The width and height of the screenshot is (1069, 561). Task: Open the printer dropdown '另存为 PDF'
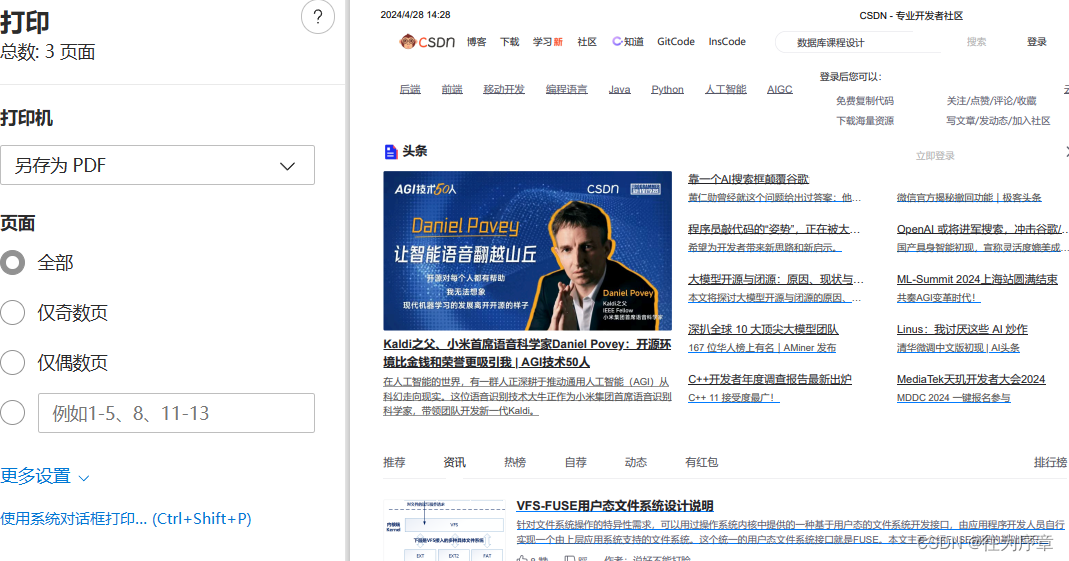[157, 165]
